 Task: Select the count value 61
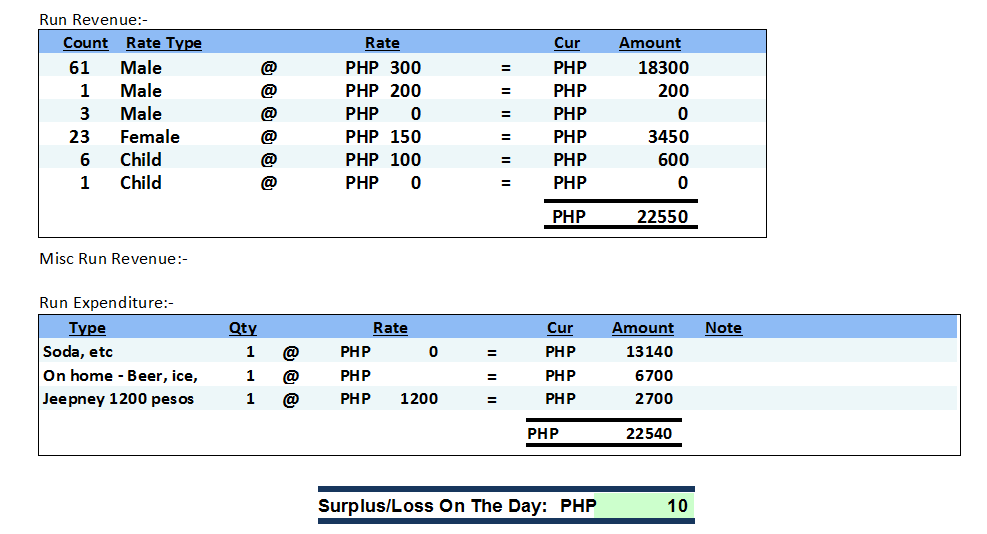click(x=79, y=68)
